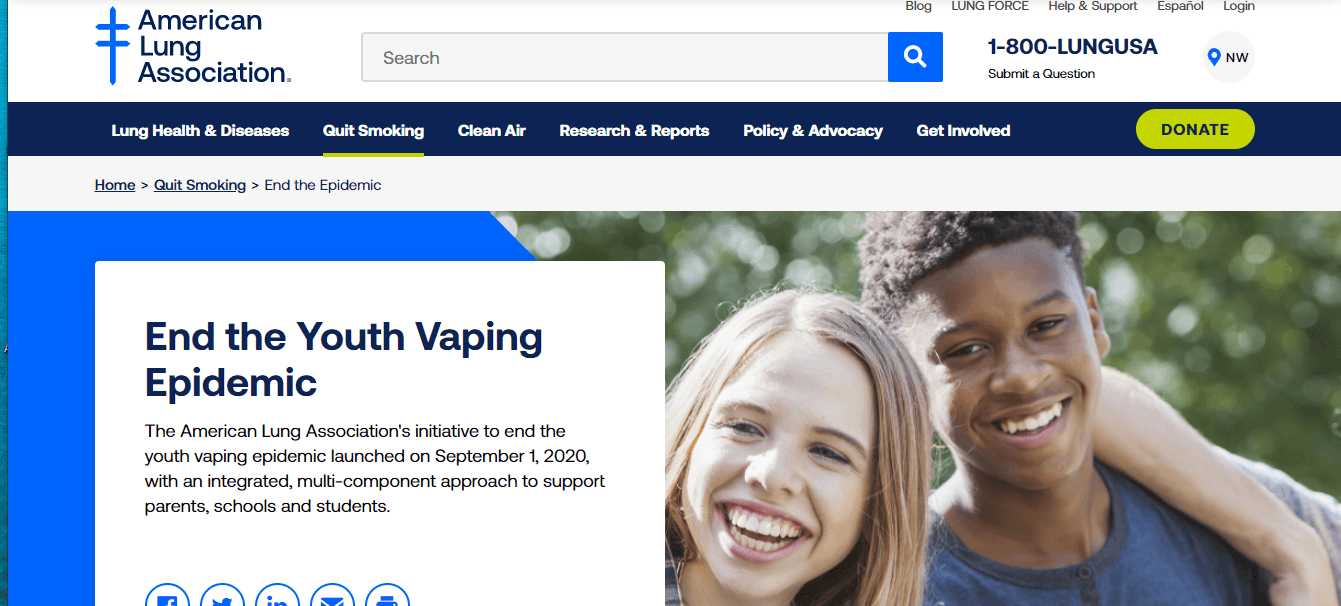Switch to the Español version
This screenshot has width=1341, height=606.
click(x=1180, y=6)
